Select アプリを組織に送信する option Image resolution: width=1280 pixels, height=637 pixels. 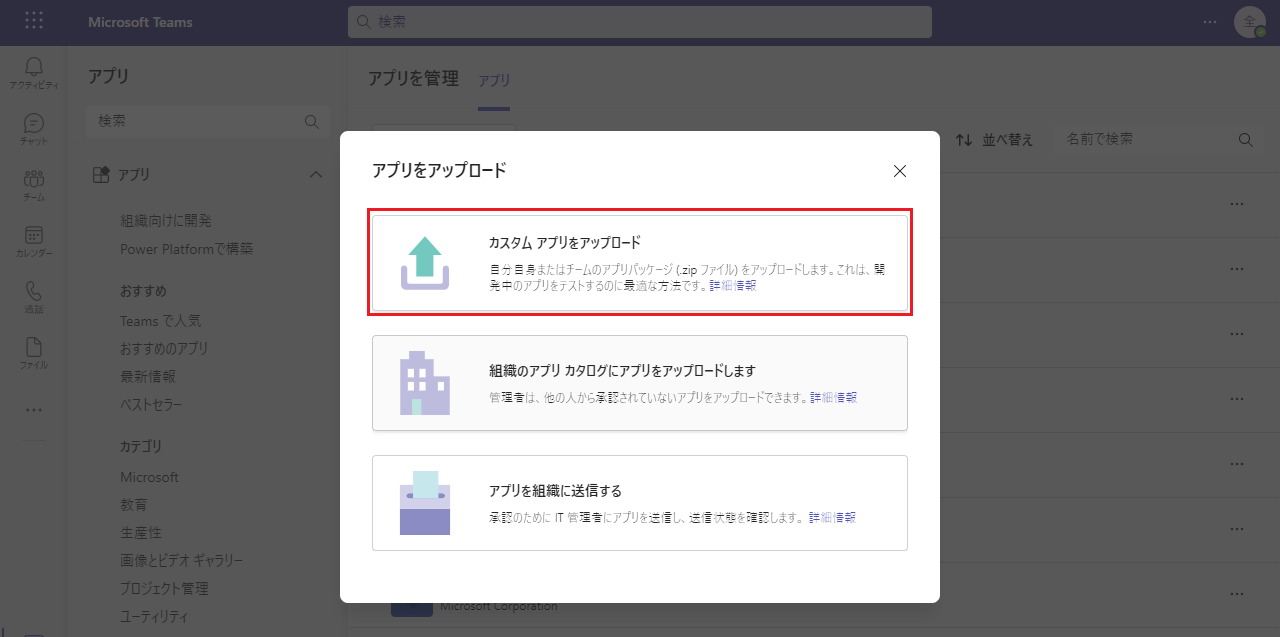point(640,503)
